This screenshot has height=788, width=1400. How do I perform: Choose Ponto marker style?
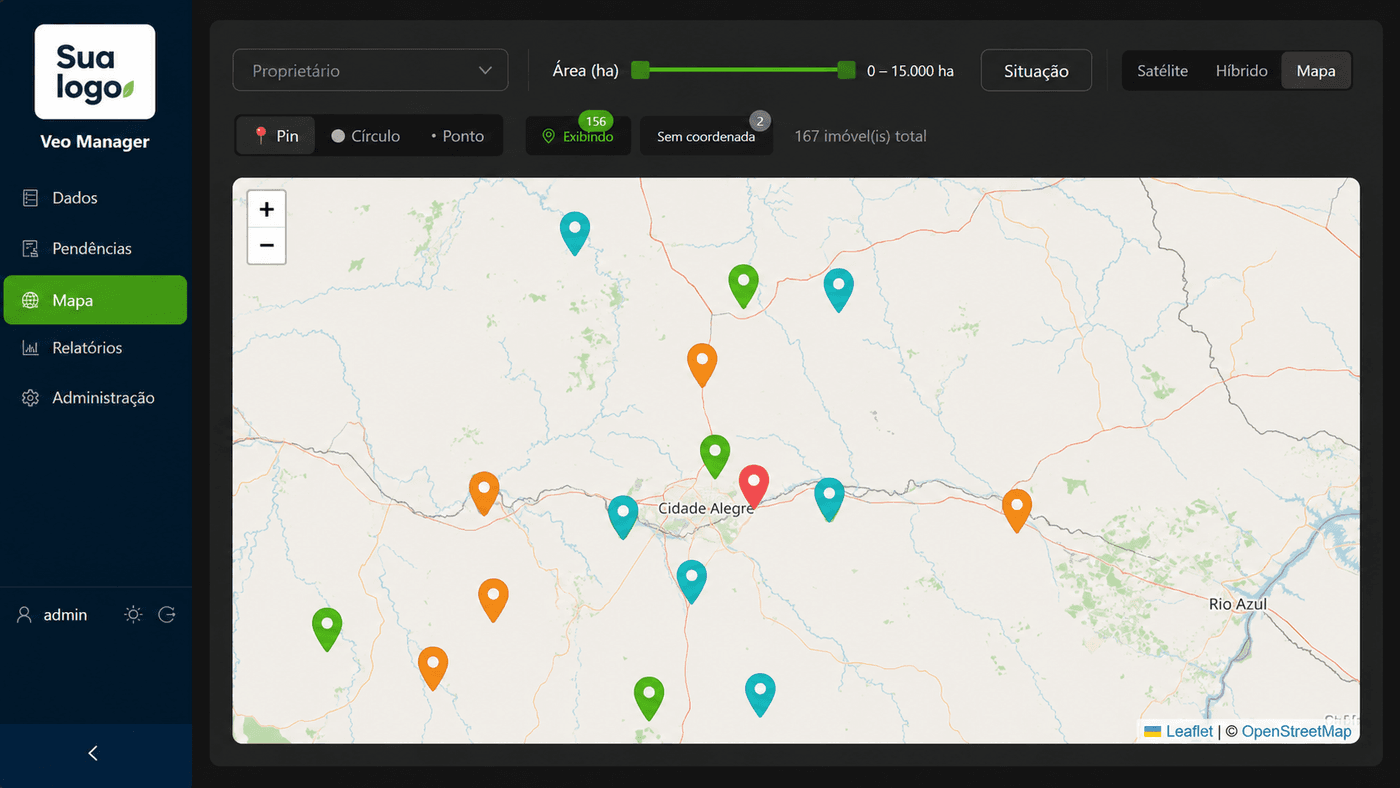[x=457, y=136]
